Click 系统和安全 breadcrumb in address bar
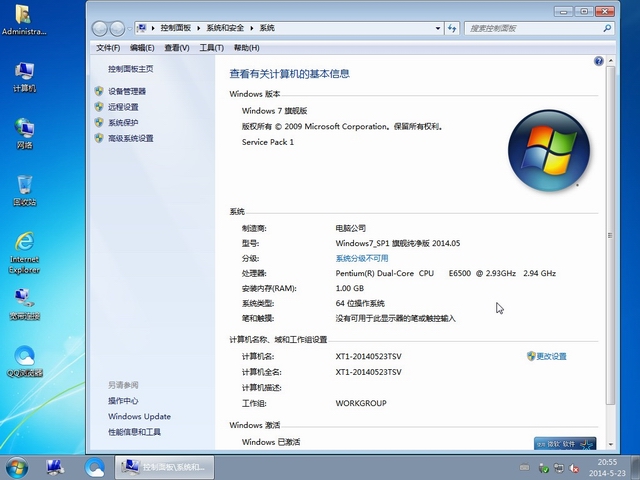Screen dimensions: 640x480 click(x=225, y=28)
